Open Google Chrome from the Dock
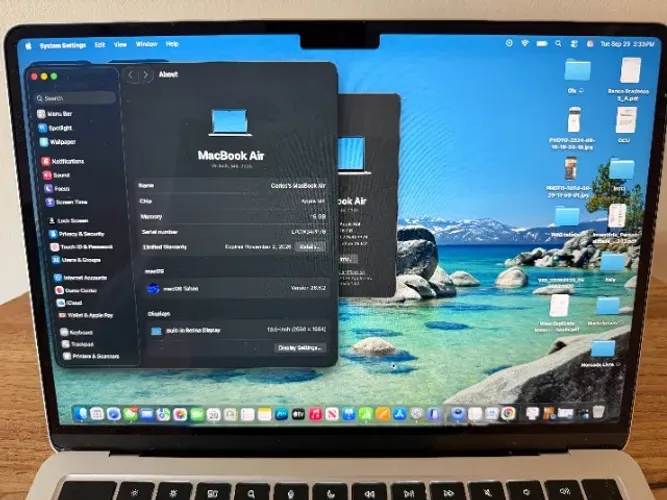The height and width of the screenshot is (500, 667). pos(508,413)
